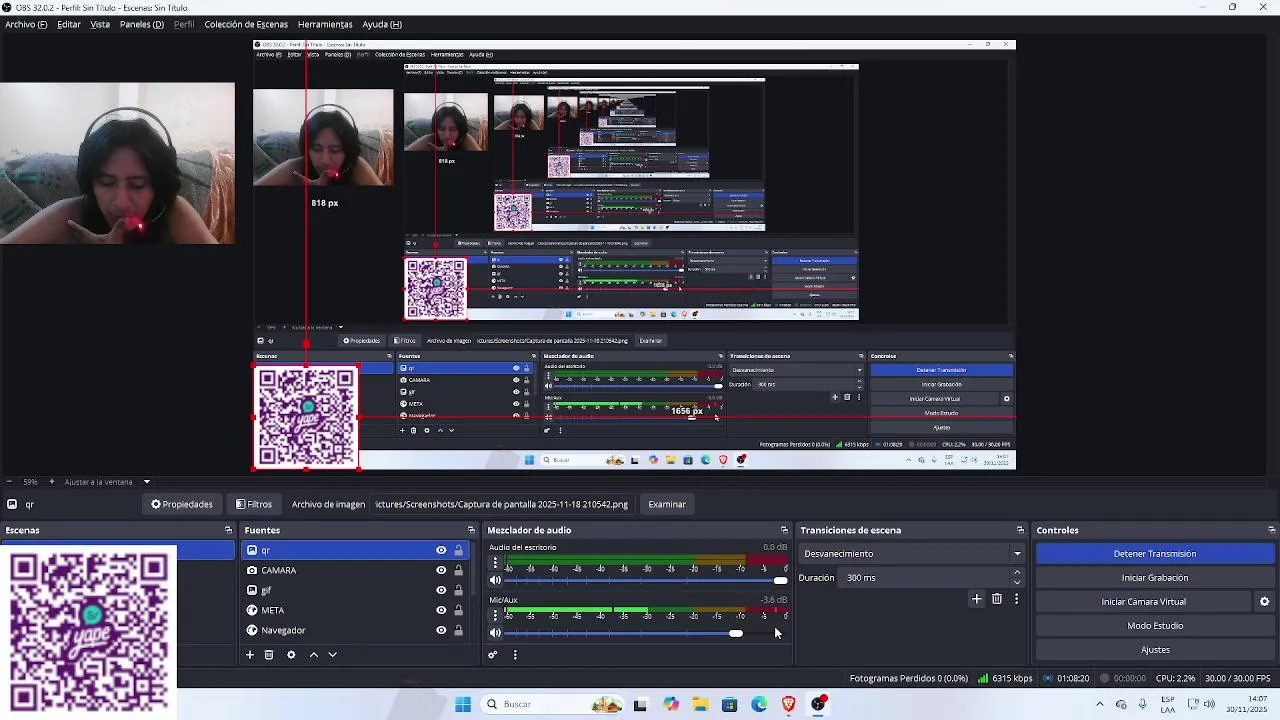Open the Mic/Aux three-dot options

point(495,615)
